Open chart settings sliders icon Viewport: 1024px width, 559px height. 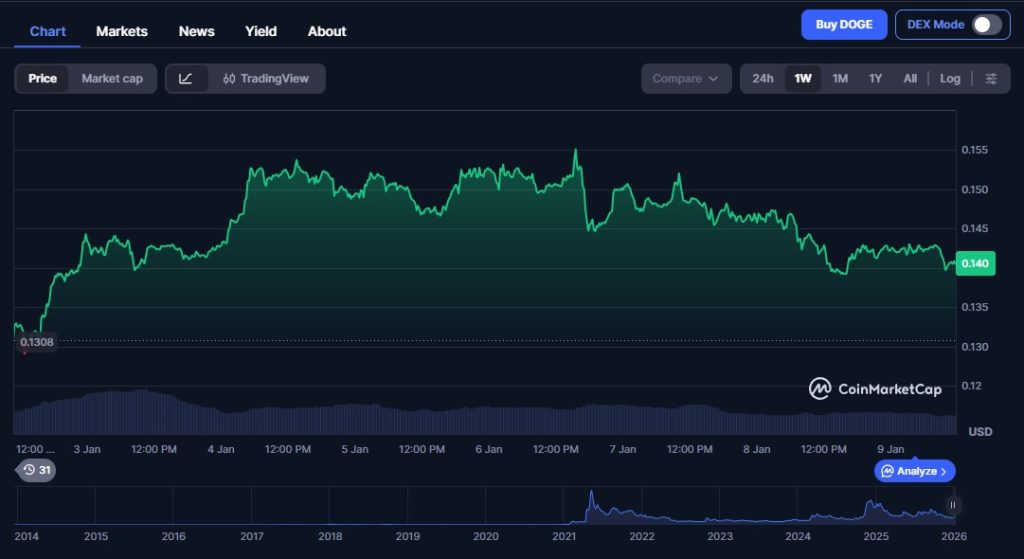[x=991, y=78]
